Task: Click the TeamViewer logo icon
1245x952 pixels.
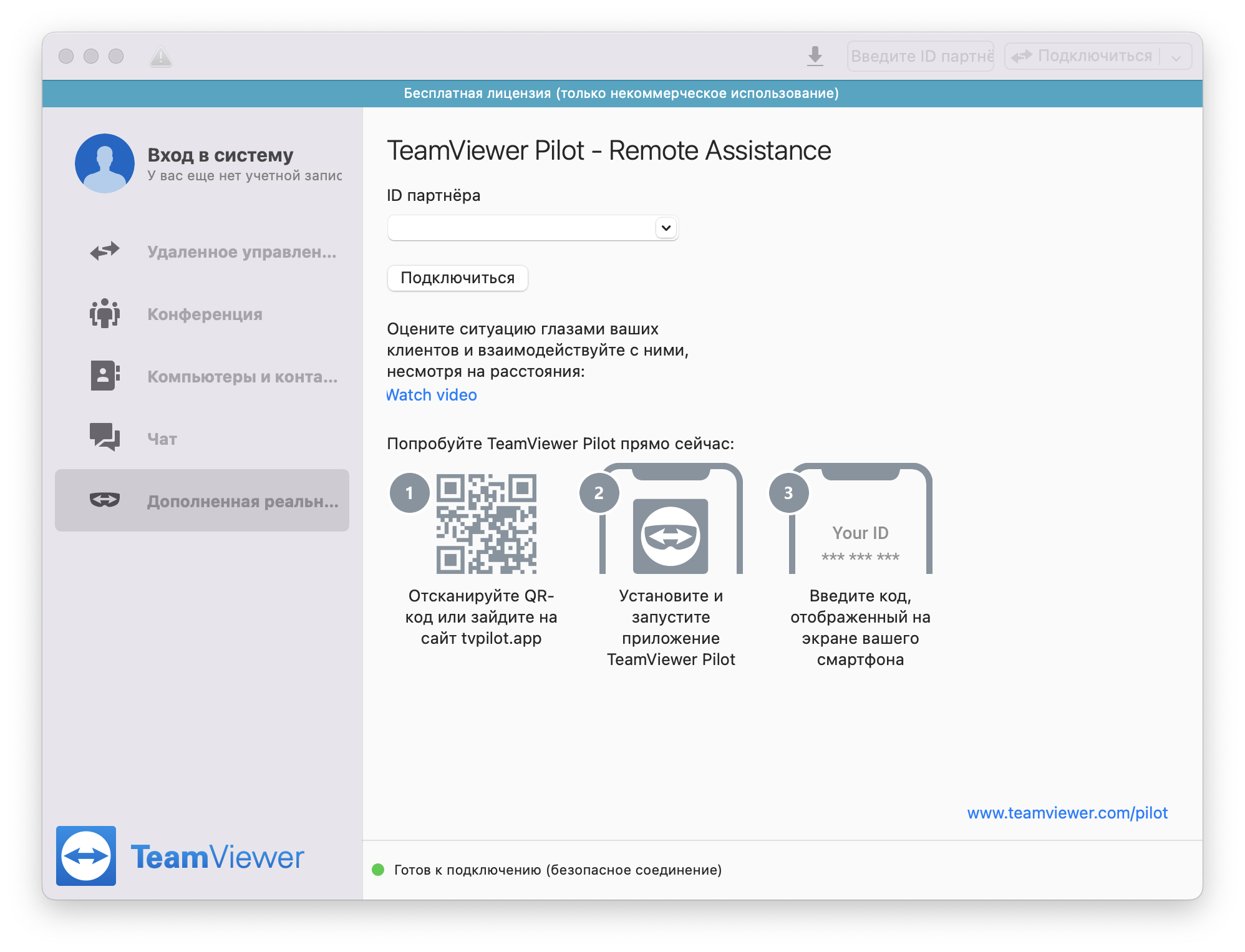Action: [86, 856]
